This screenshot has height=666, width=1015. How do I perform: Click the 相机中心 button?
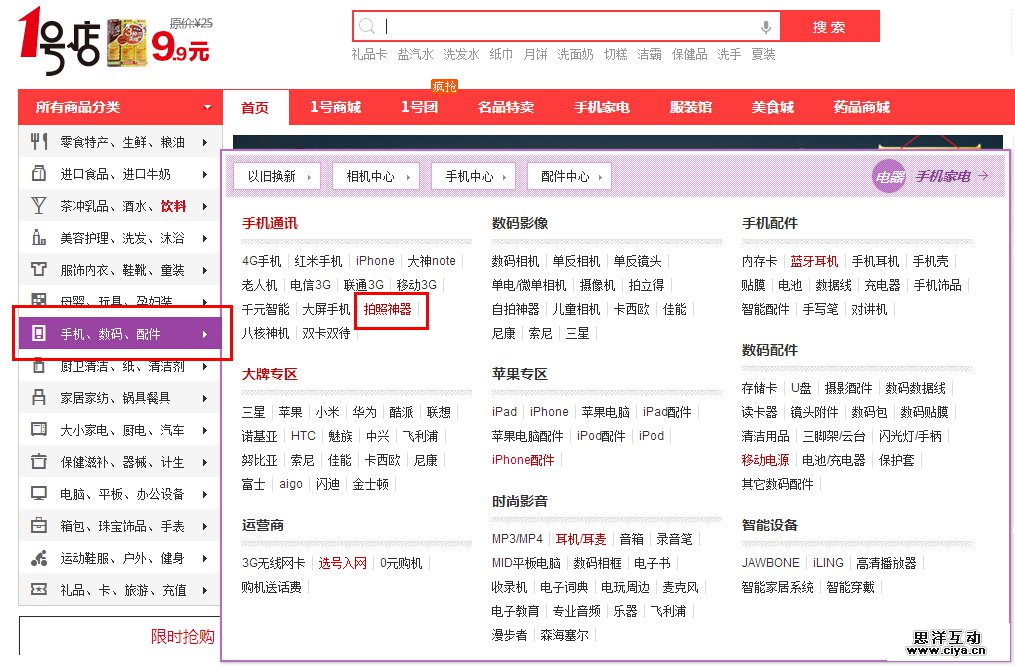(x=376, y=176)
